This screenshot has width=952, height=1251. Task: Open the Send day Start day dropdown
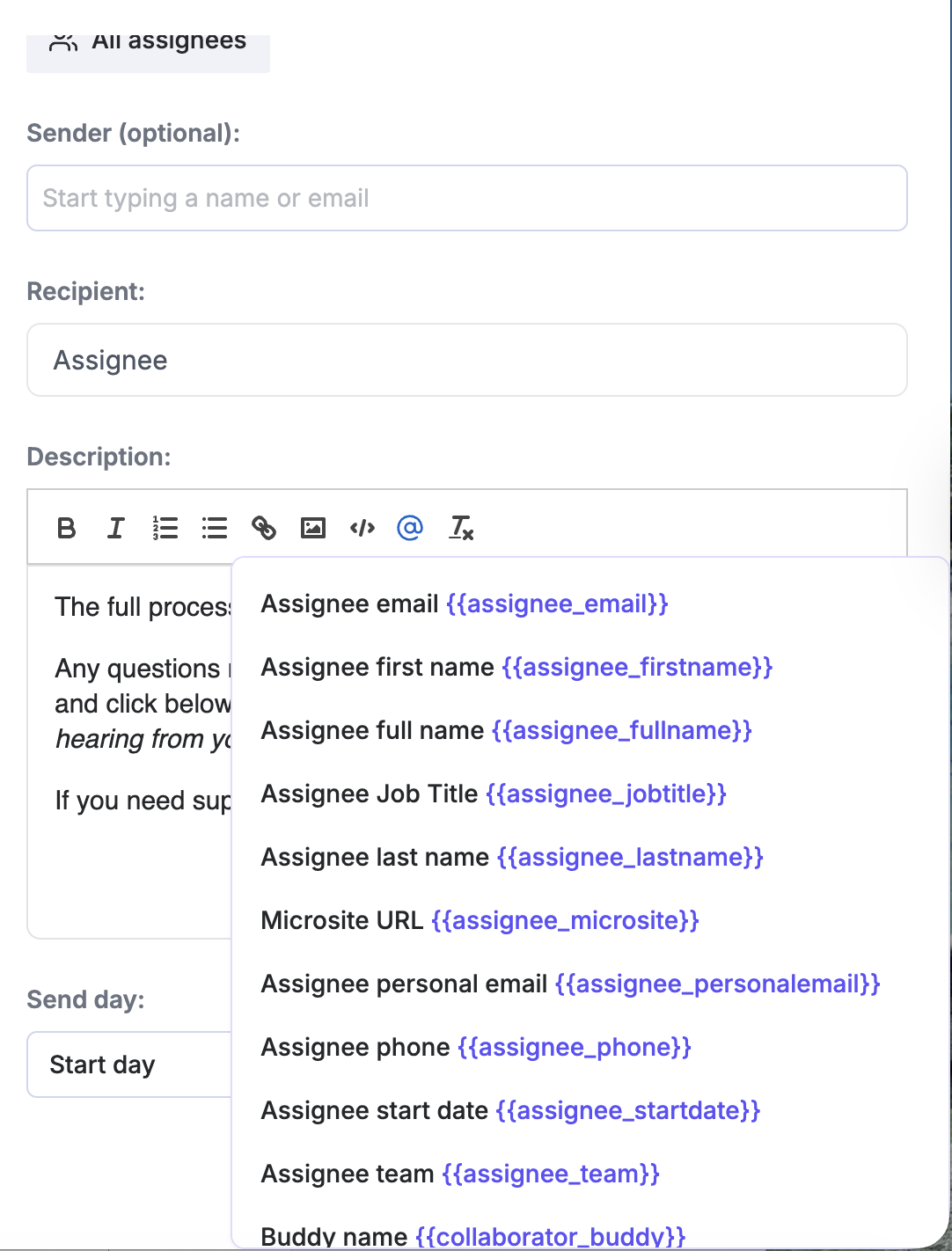pyautogui.click(x=129, y=1064)
